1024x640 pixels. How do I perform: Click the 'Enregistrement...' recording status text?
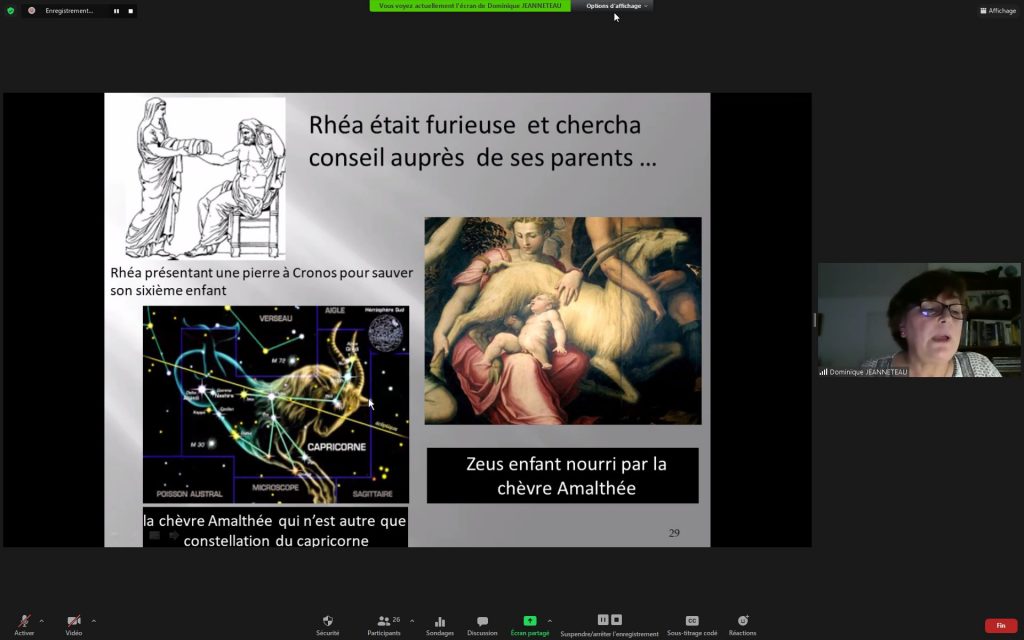[x=69, y=11]
